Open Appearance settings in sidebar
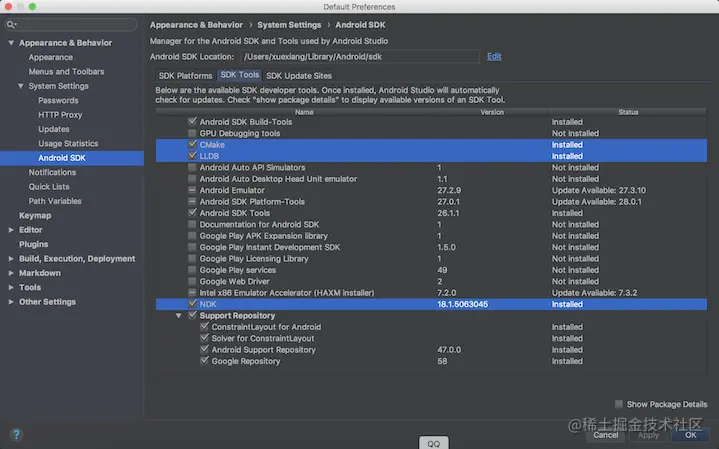Image resolution: width=719 pixels, height=449 pixels. (50, 57)
